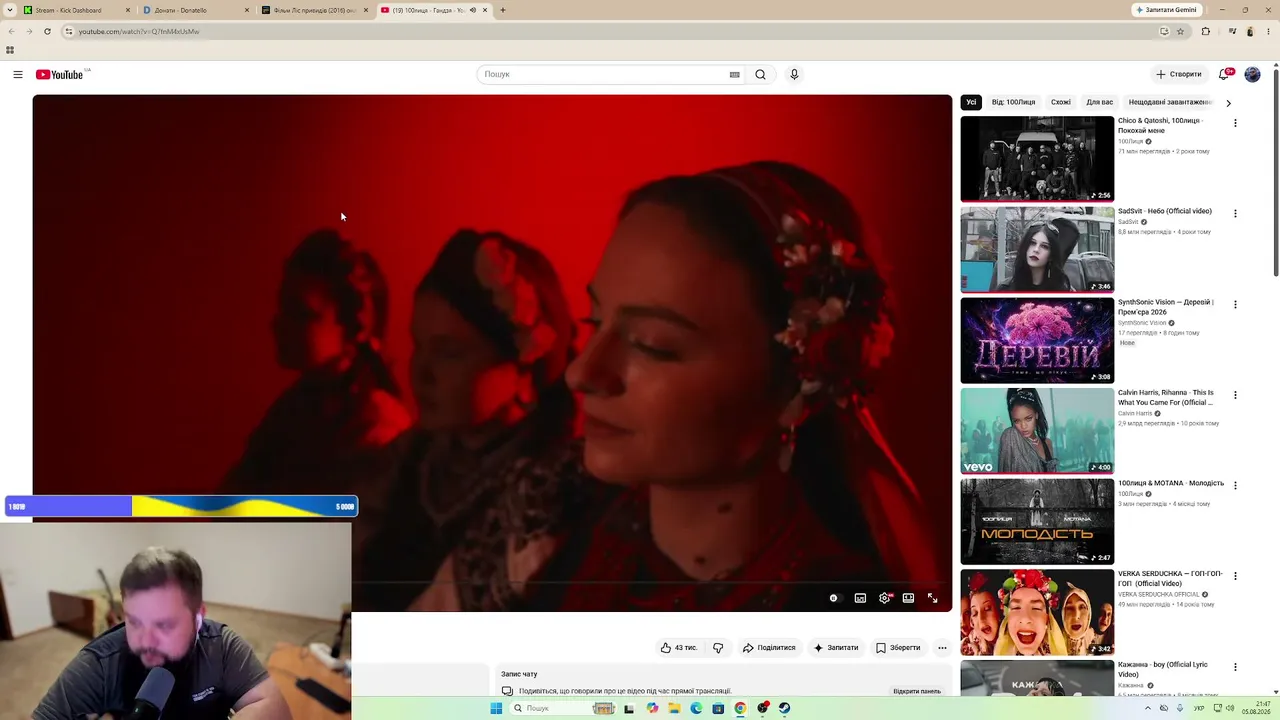This screenshot has height=720, width=1280.
Task: Open the YouTube guide hamburger menu
Action: click(18, 74)
